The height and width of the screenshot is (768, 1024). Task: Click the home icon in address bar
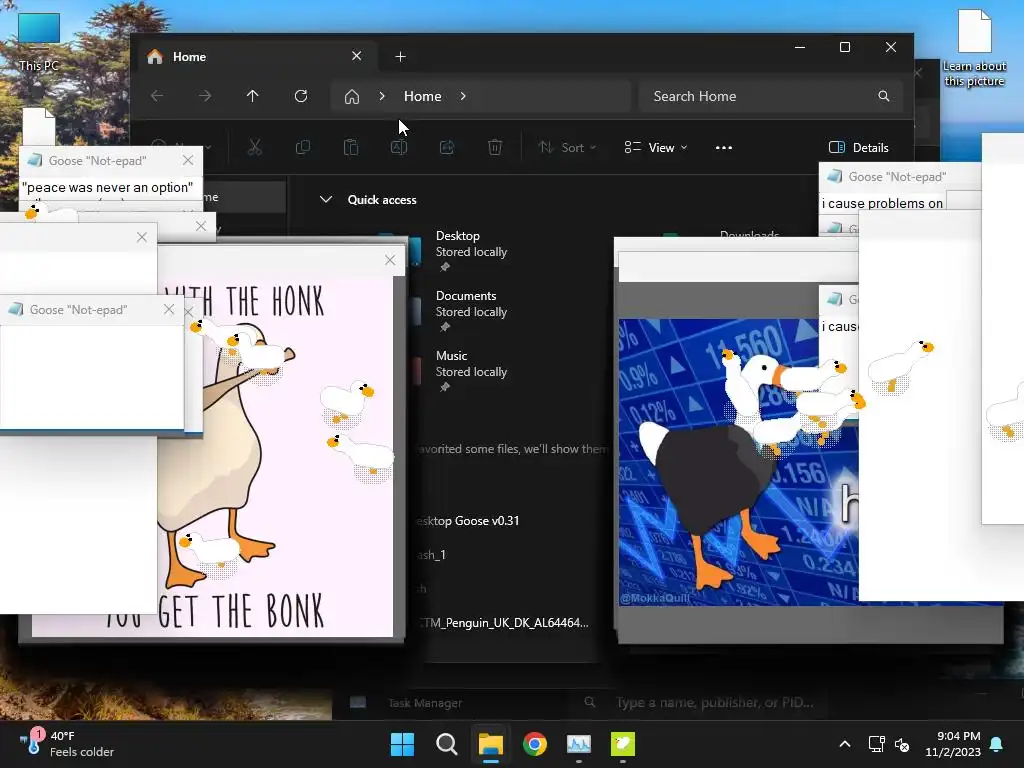tap(352, 97)
